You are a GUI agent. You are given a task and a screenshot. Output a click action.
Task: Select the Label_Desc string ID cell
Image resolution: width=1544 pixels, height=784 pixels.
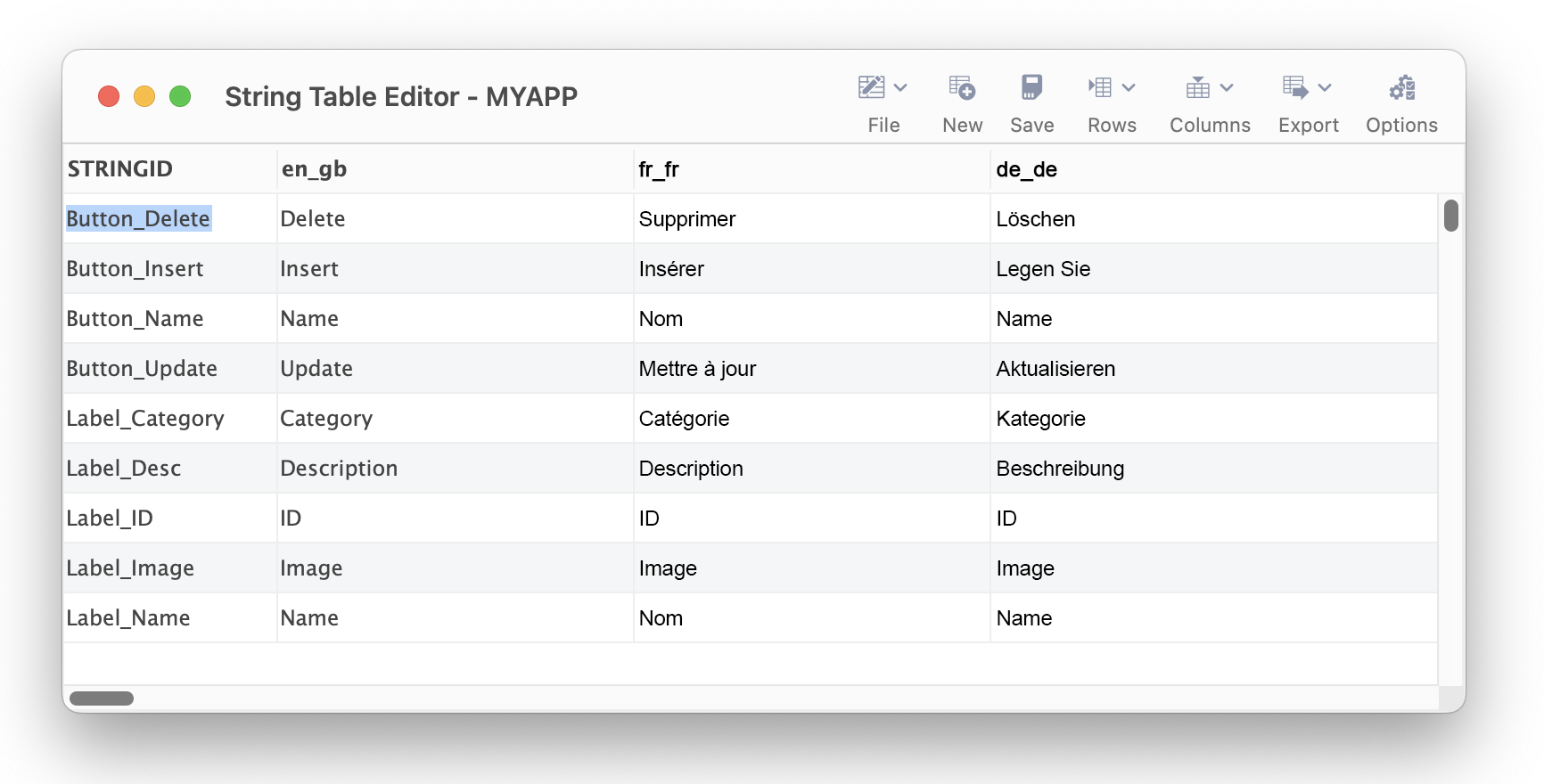[170, 468]
